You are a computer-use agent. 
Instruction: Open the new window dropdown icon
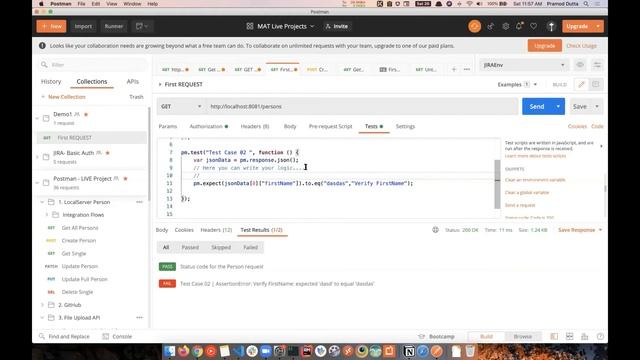(x=142, y=26)
